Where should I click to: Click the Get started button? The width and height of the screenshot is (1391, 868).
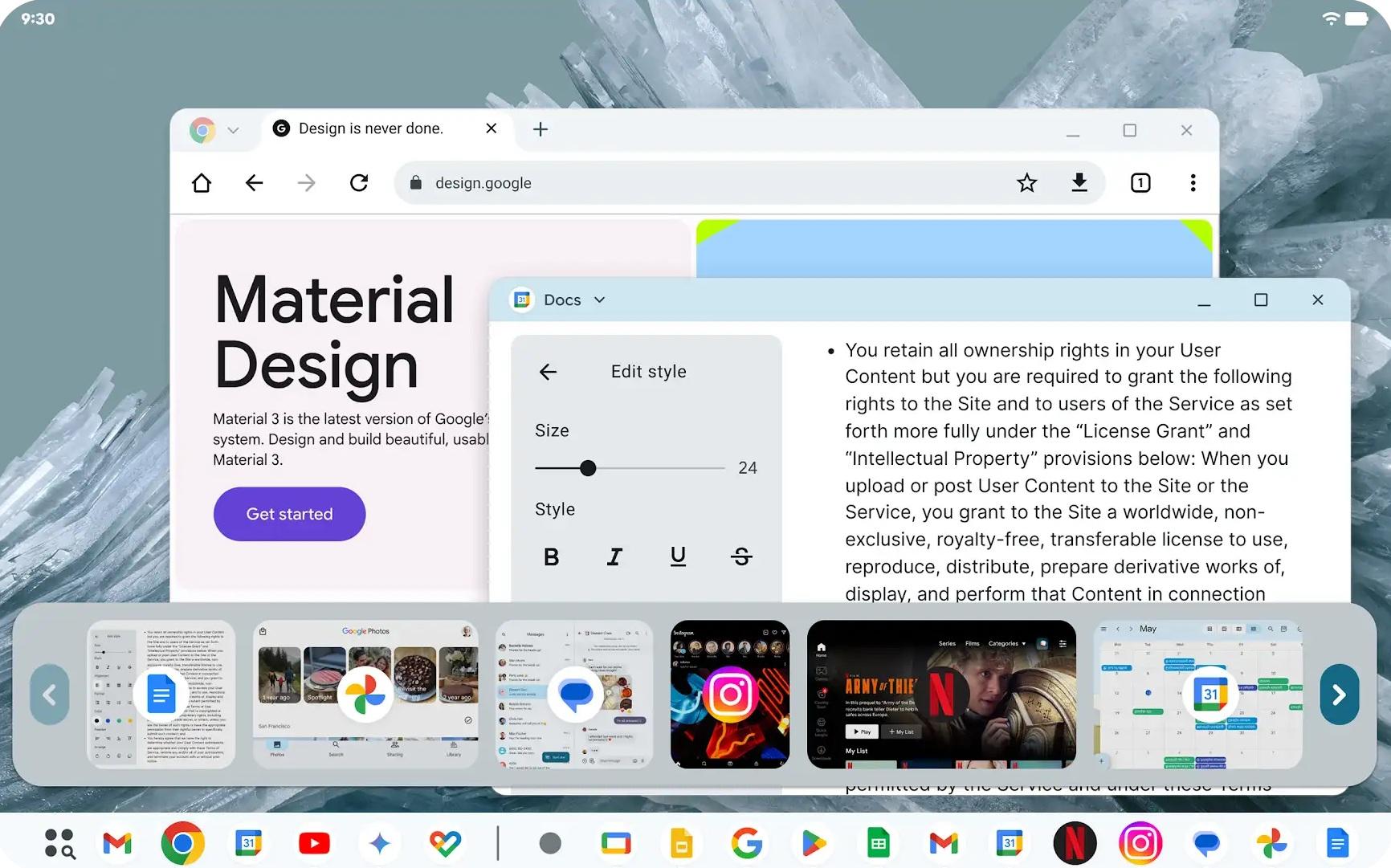tap(289, 514)
